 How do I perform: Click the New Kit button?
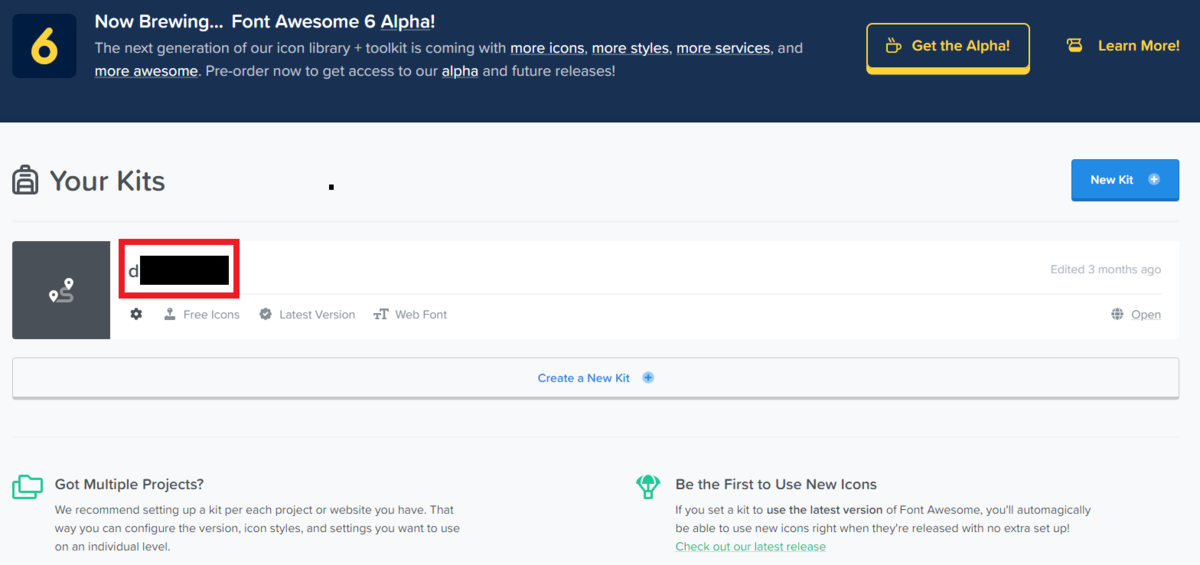click(1125, 180)
